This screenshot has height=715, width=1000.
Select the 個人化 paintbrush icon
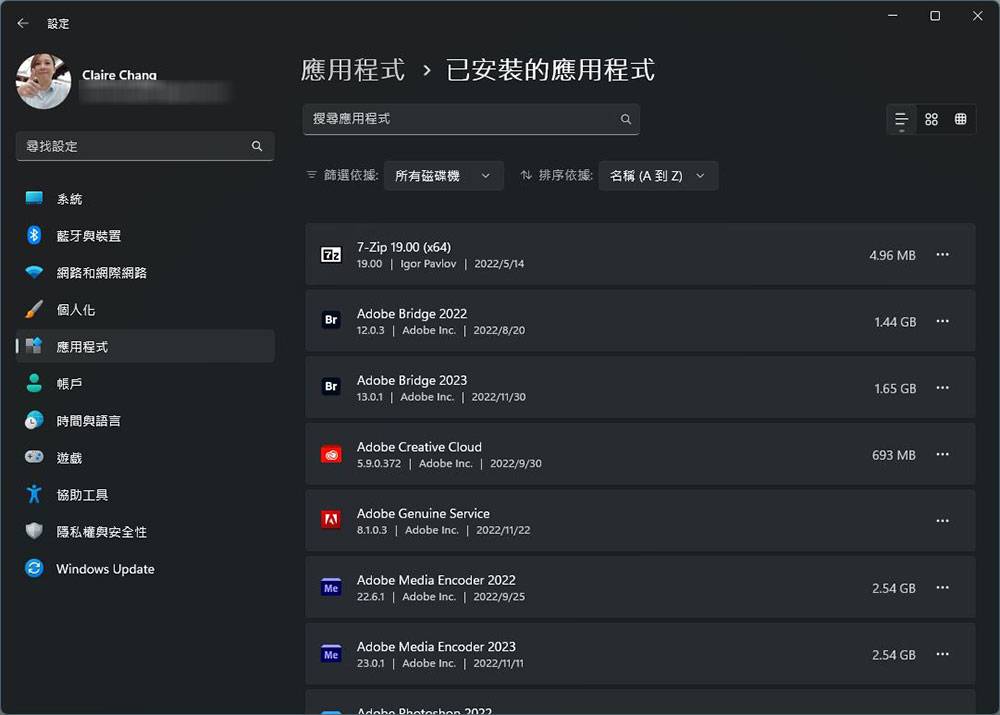[32, 309]
